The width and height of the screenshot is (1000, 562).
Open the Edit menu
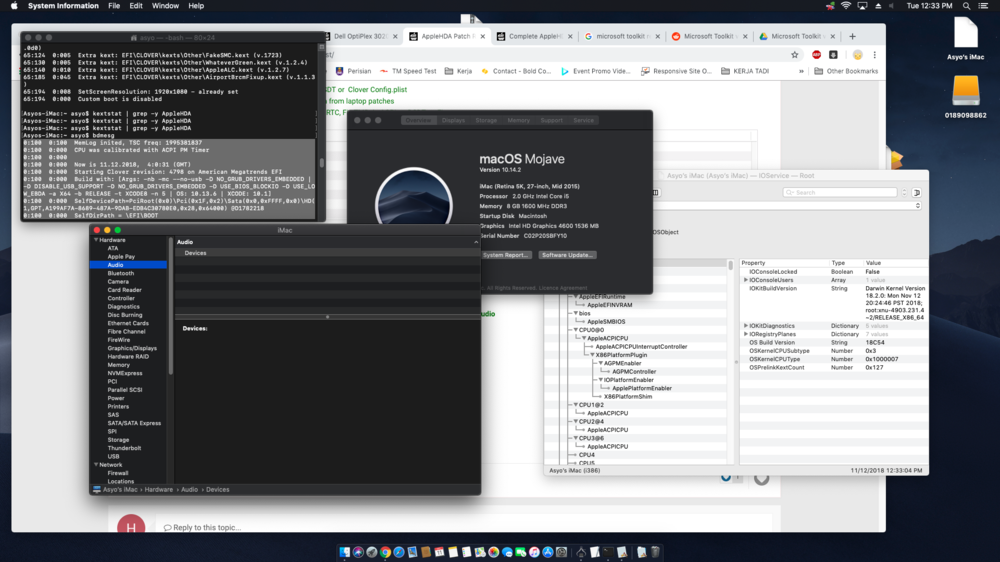(136, 6)
